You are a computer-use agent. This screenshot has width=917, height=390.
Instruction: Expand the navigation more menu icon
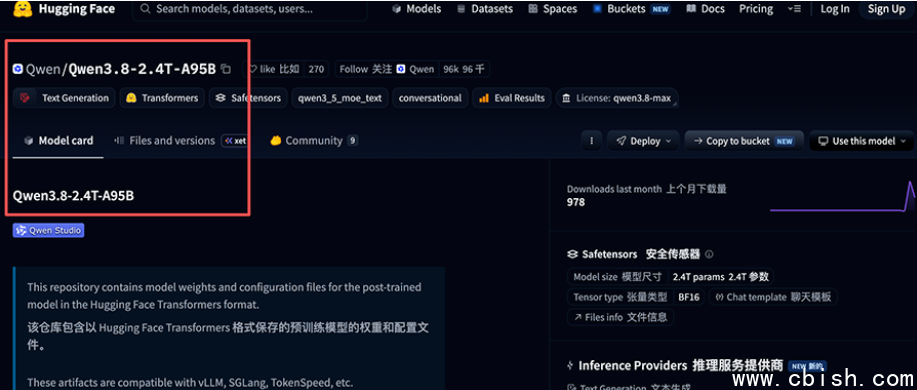(795, 9)
